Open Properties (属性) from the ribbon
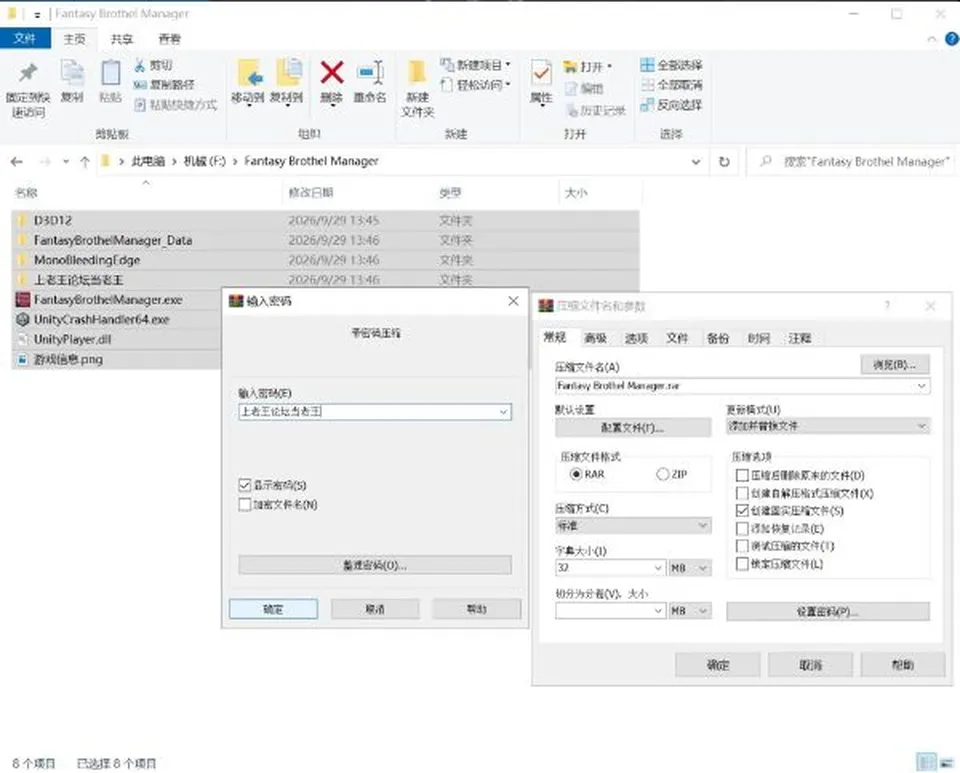This screenshot has height=773, width=960. [x=541, y=83]
